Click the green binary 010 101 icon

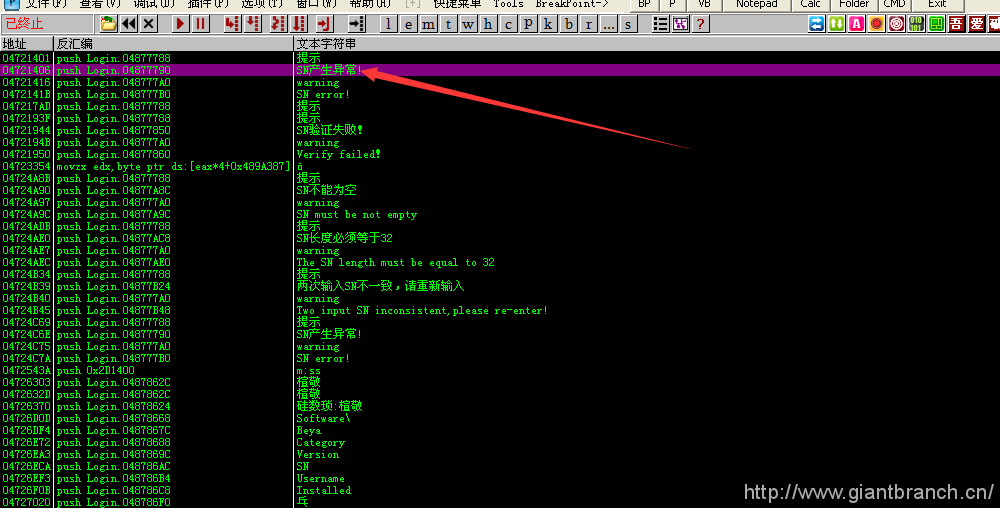click(917, 24)
